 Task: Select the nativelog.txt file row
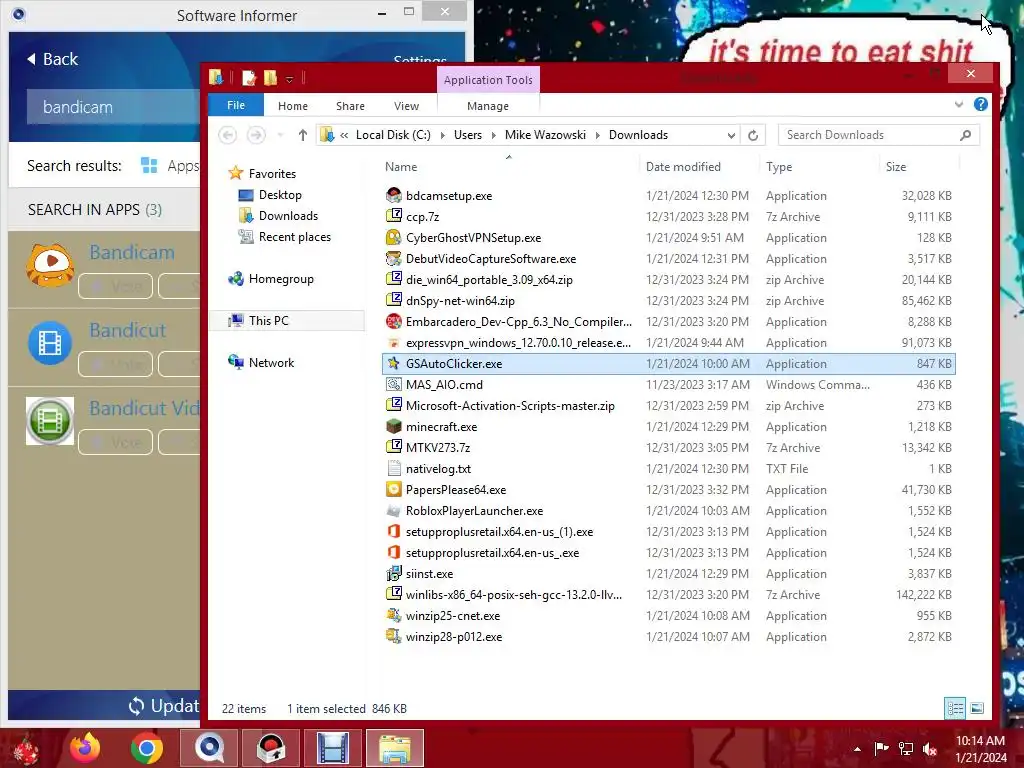point(668,468)
